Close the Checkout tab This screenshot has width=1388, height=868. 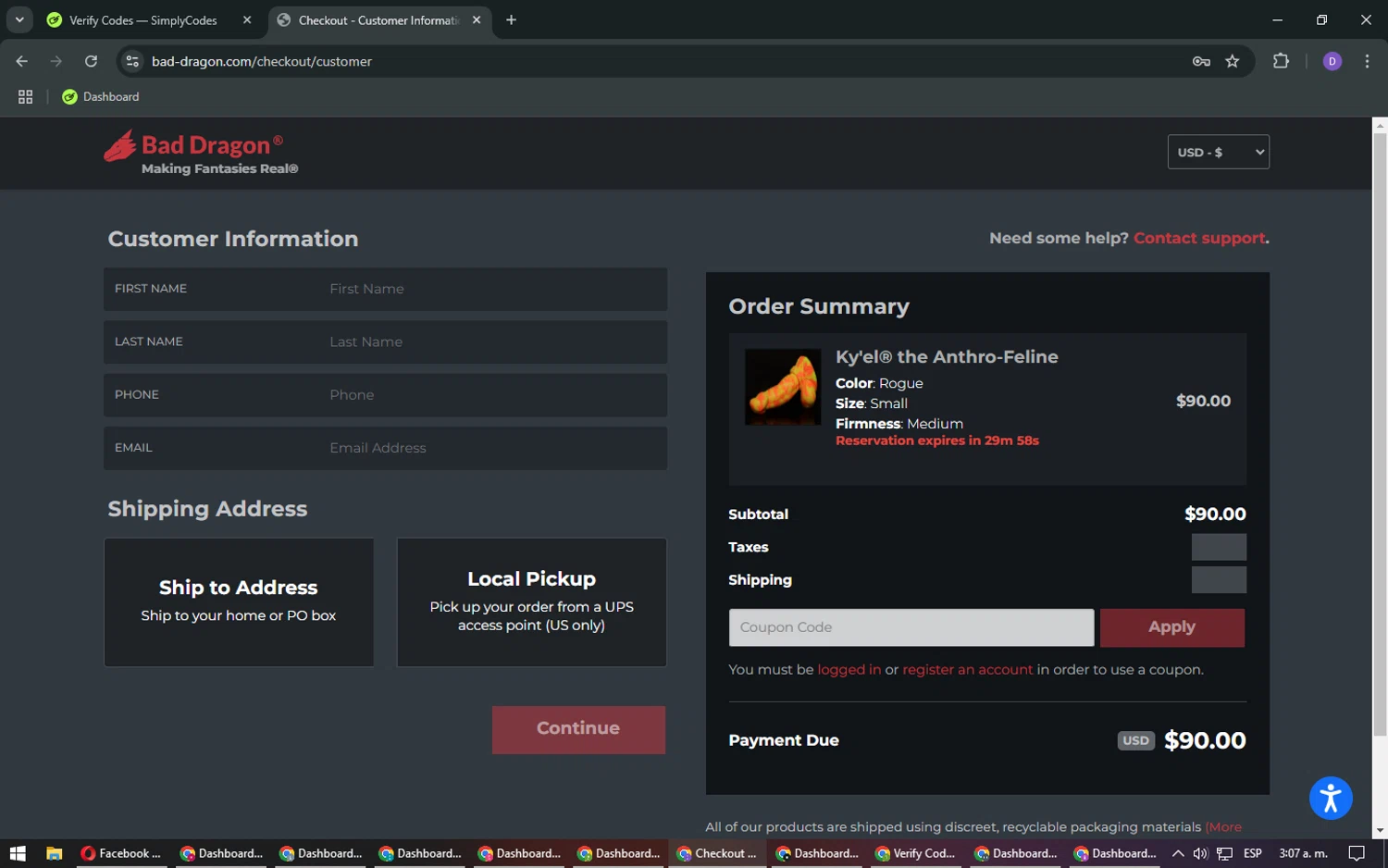(477, 20)
